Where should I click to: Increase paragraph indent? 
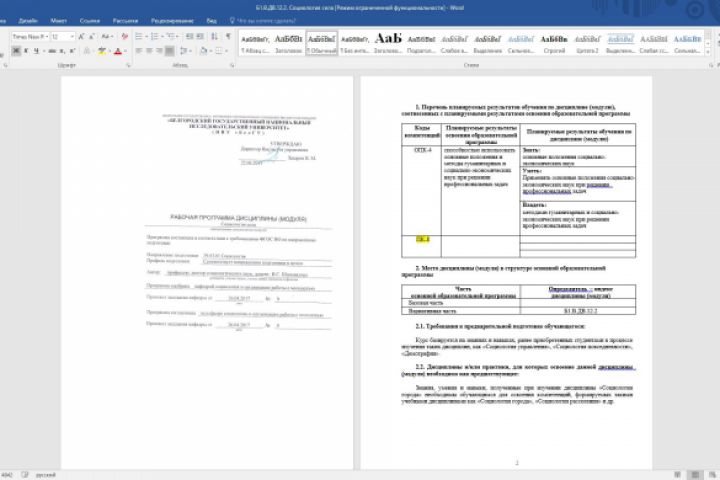[200, 36]
